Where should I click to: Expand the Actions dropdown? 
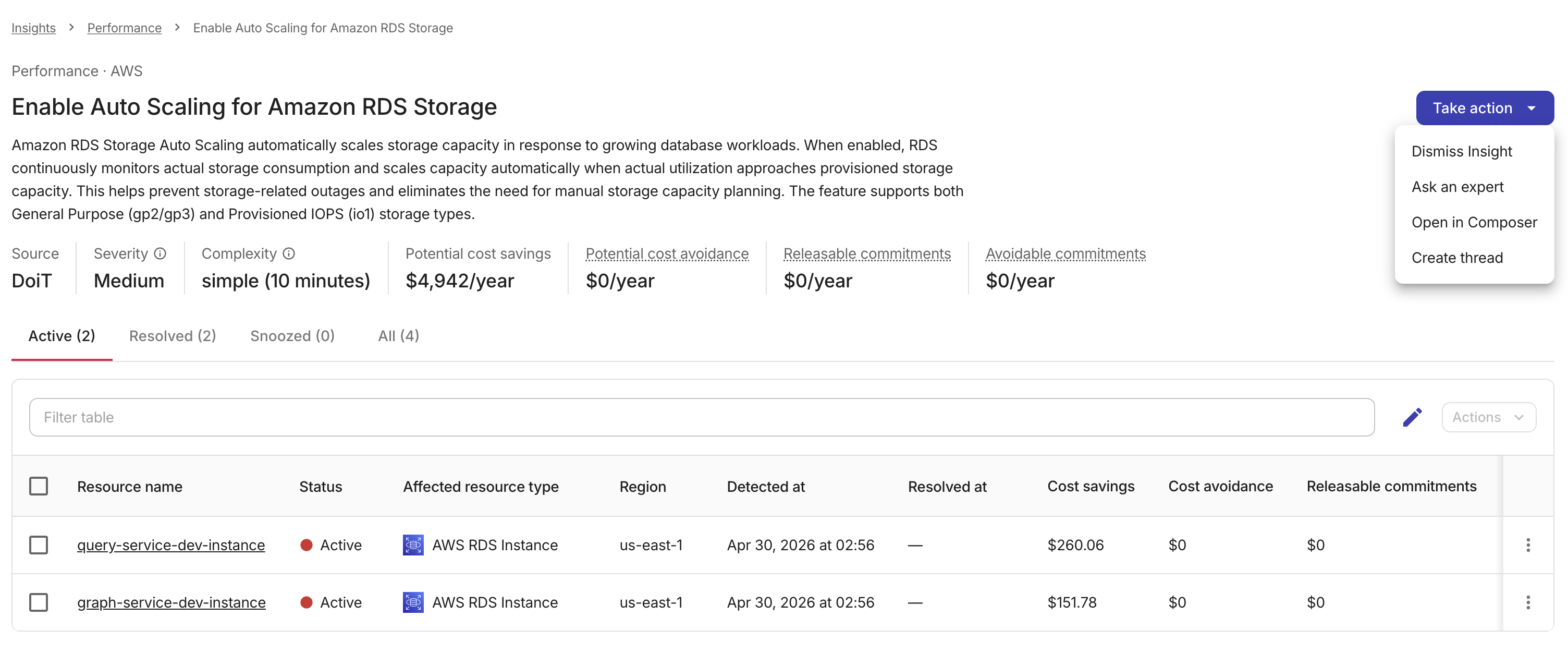(x=1488, y=417)
